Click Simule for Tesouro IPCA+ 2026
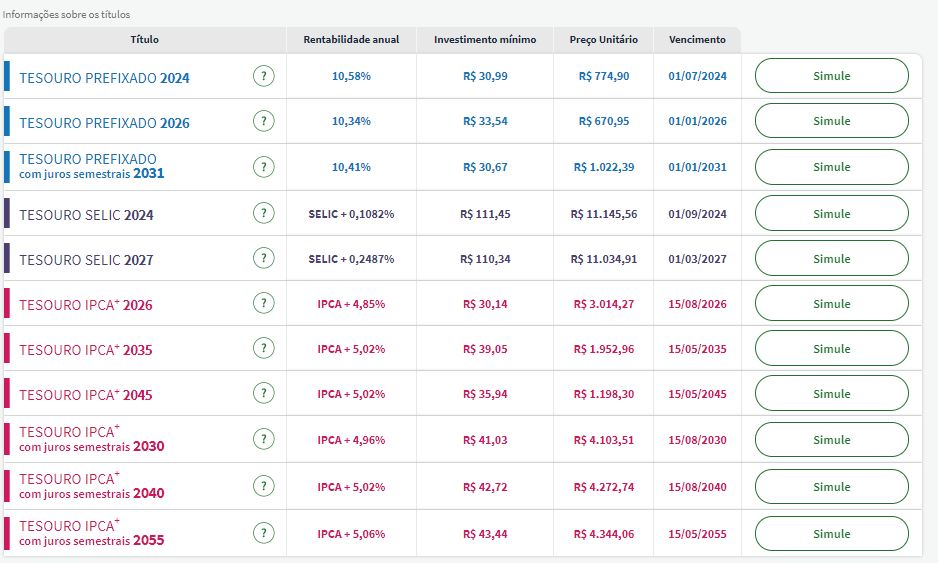Viewport: 938px width, 563px height. [832, 303]
